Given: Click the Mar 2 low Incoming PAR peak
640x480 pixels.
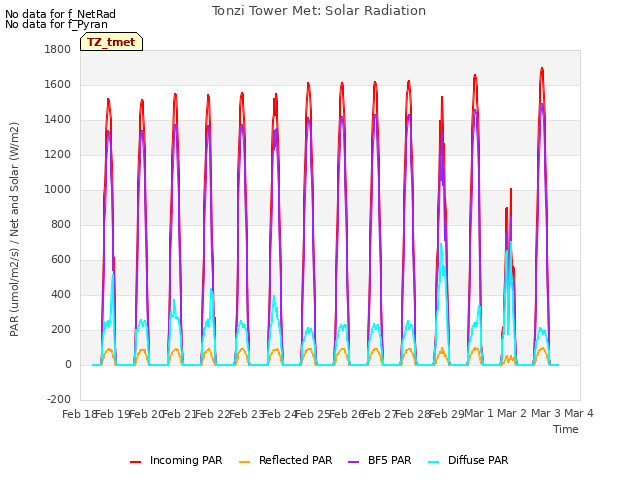Looking at the screenshot, I should pos(511,189).
